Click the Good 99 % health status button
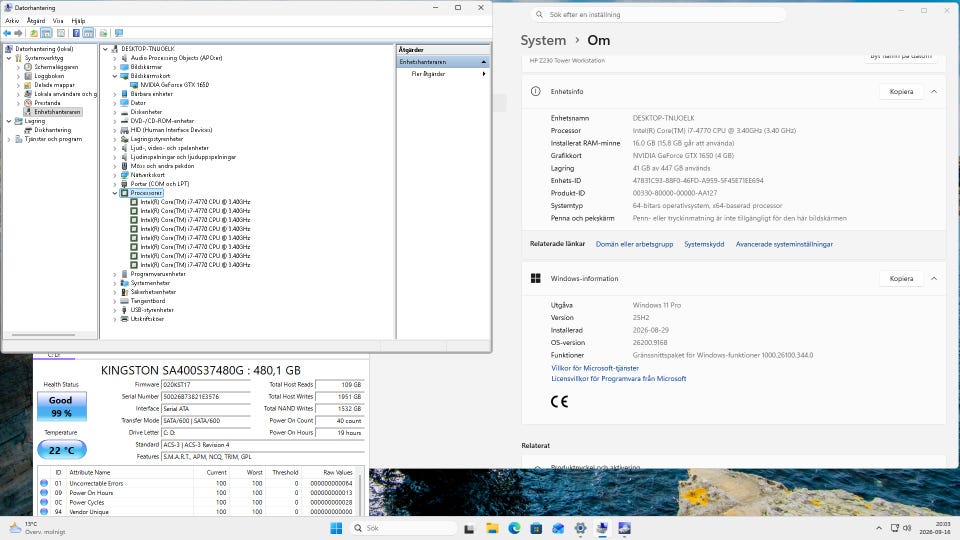The image size is (960, 540). pyautogui.click(x=61, y=407)
